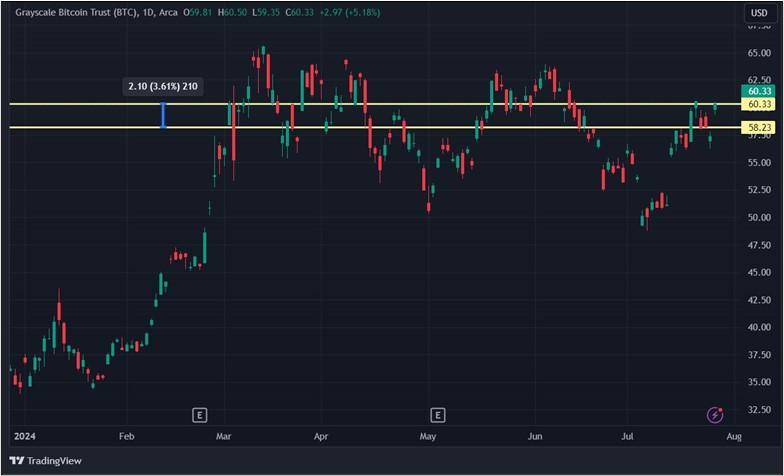The height and width of the screenshot is (476, 784).
Task: Click the Jun label on time axis
Action: [535, 436]
